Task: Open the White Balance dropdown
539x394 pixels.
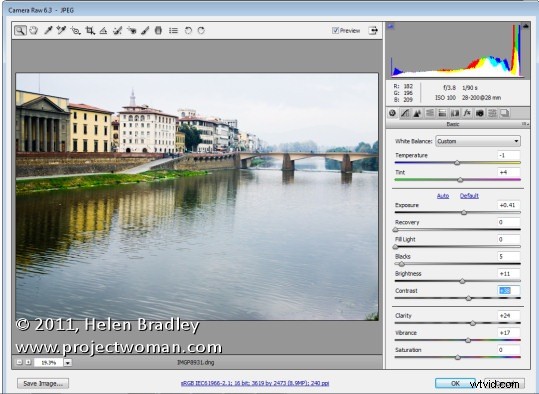Action: pos(478,141)
